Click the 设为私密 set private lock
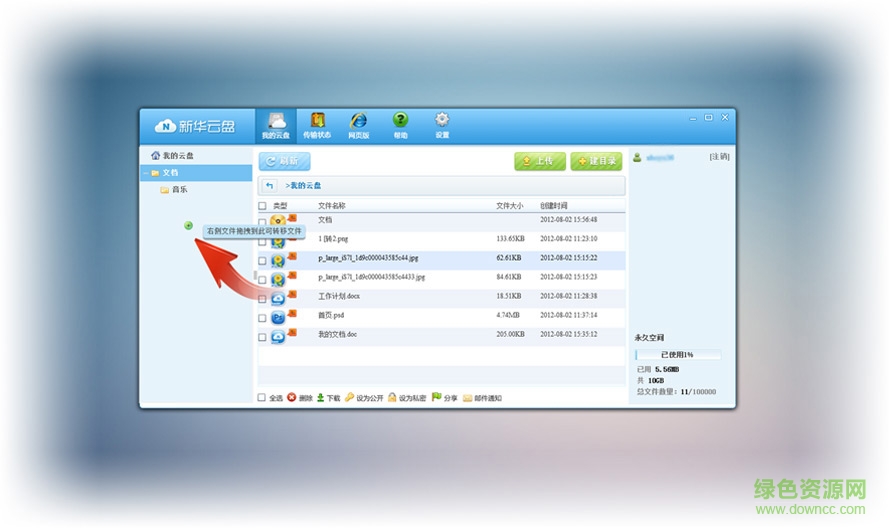Image resolution: width=889 pixels, height=528 pixels. pos(407,398)
